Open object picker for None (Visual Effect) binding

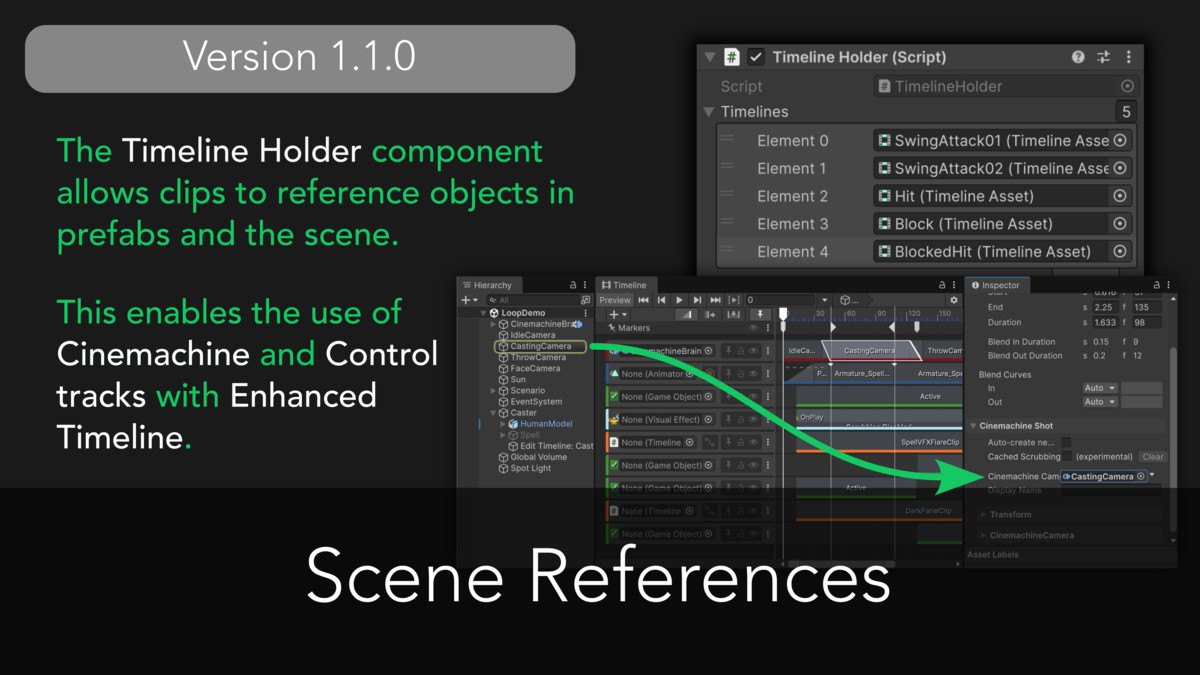pos(708,420)
